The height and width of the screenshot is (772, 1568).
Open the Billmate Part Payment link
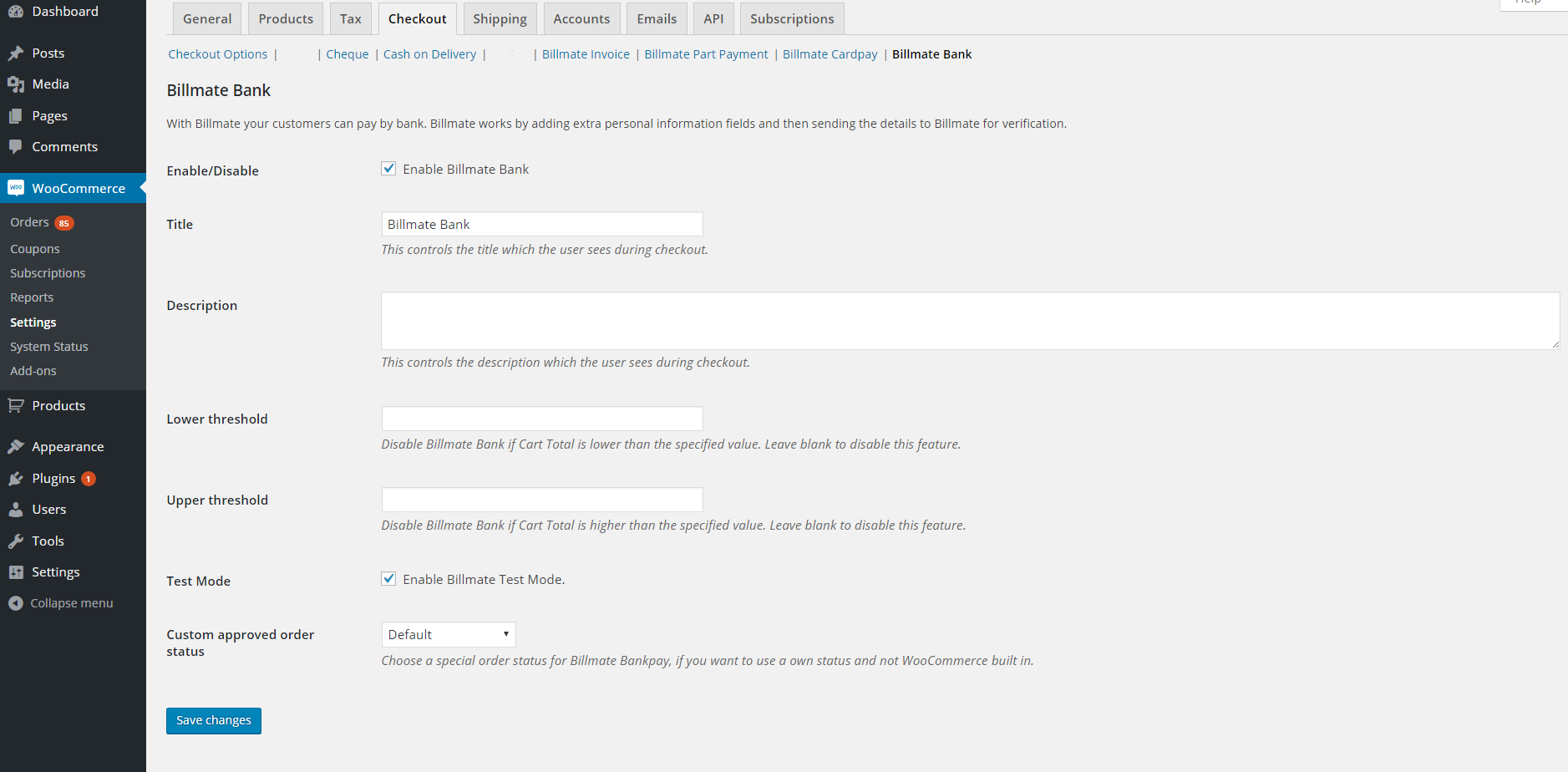(x=706, y=54)
